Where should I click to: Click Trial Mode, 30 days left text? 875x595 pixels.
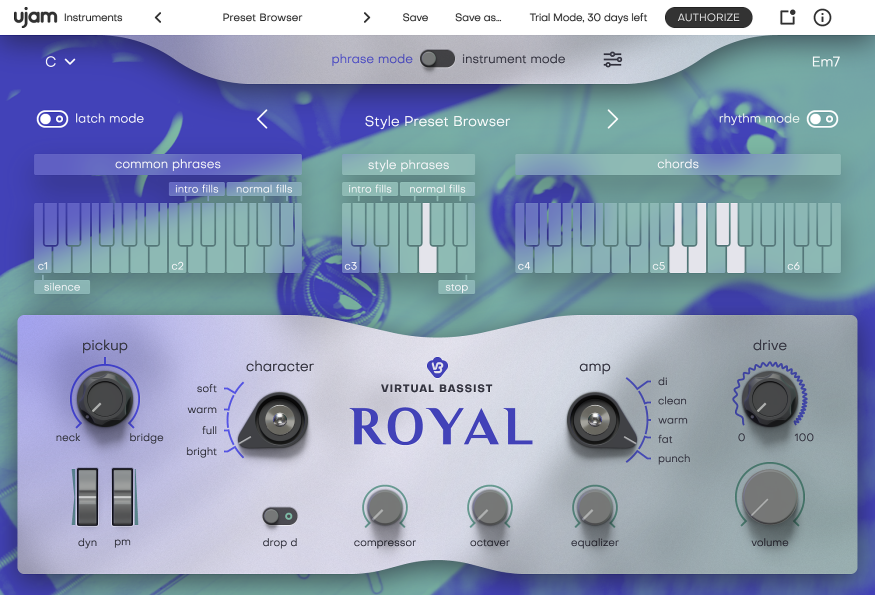[x=588, y=18]
